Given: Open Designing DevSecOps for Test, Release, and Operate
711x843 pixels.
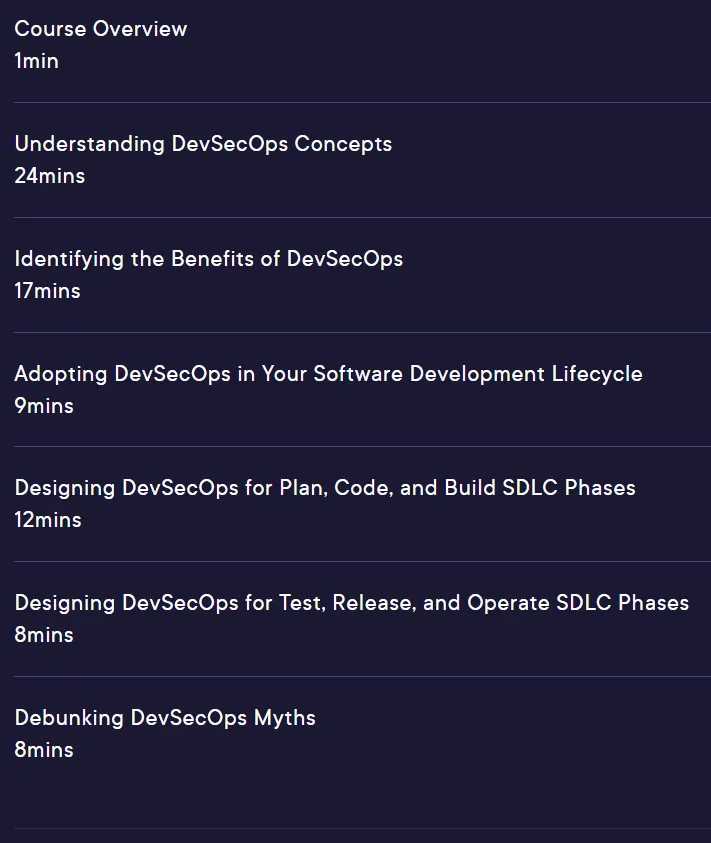Looking at the screenshot, I should 352,603.
